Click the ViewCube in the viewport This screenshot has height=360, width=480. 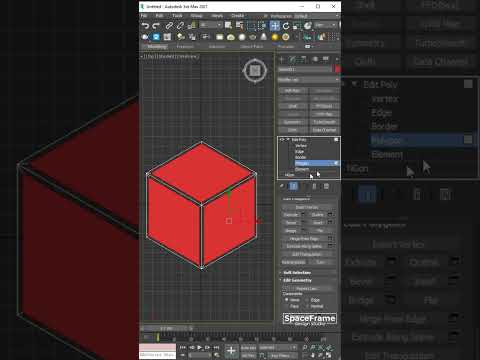tap(255, 70)
